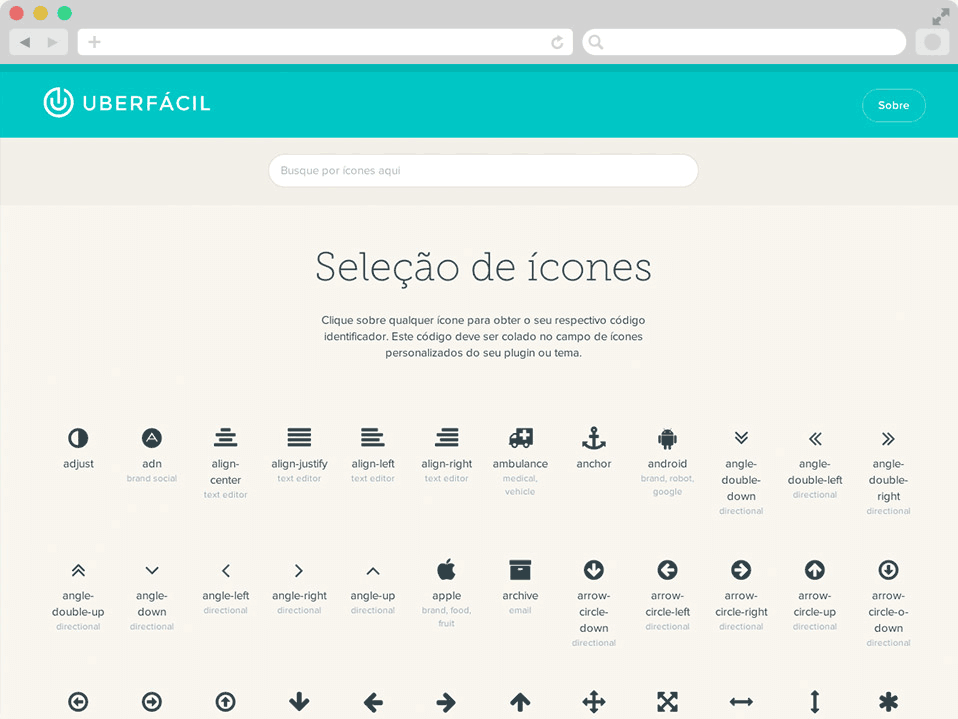Viewport: 958px width, 719px height.
Task: Focus the 'Busque por ícones aqui' search field
Action: point(482,171)
